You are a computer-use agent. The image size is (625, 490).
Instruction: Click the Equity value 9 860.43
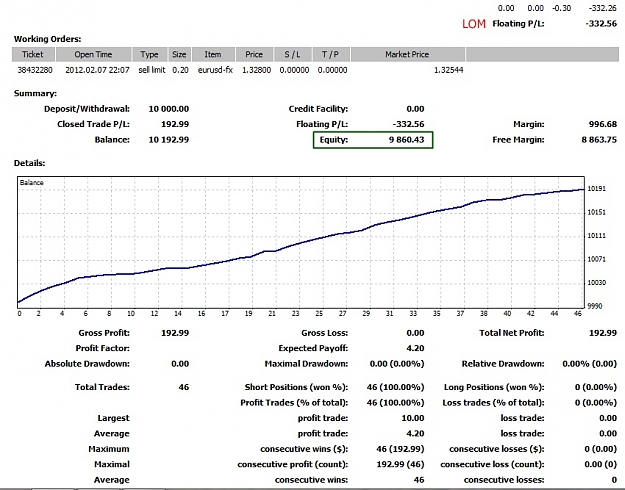(x=407, y=140)
